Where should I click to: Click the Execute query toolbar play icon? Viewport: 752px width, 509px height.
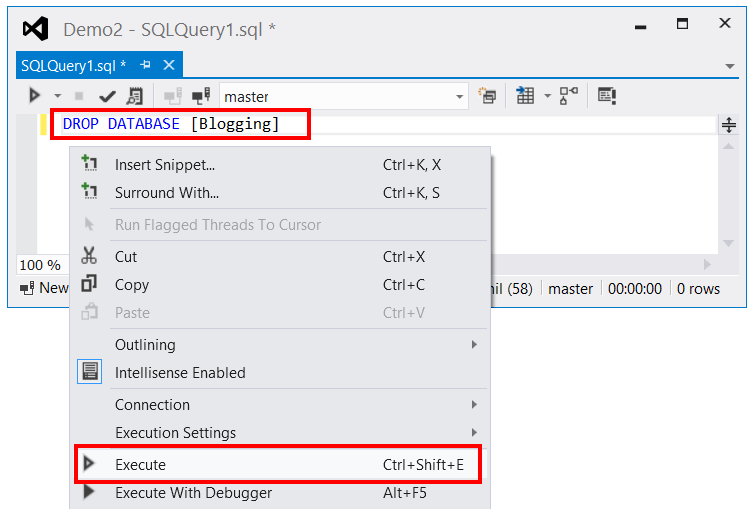click(35, 96)
